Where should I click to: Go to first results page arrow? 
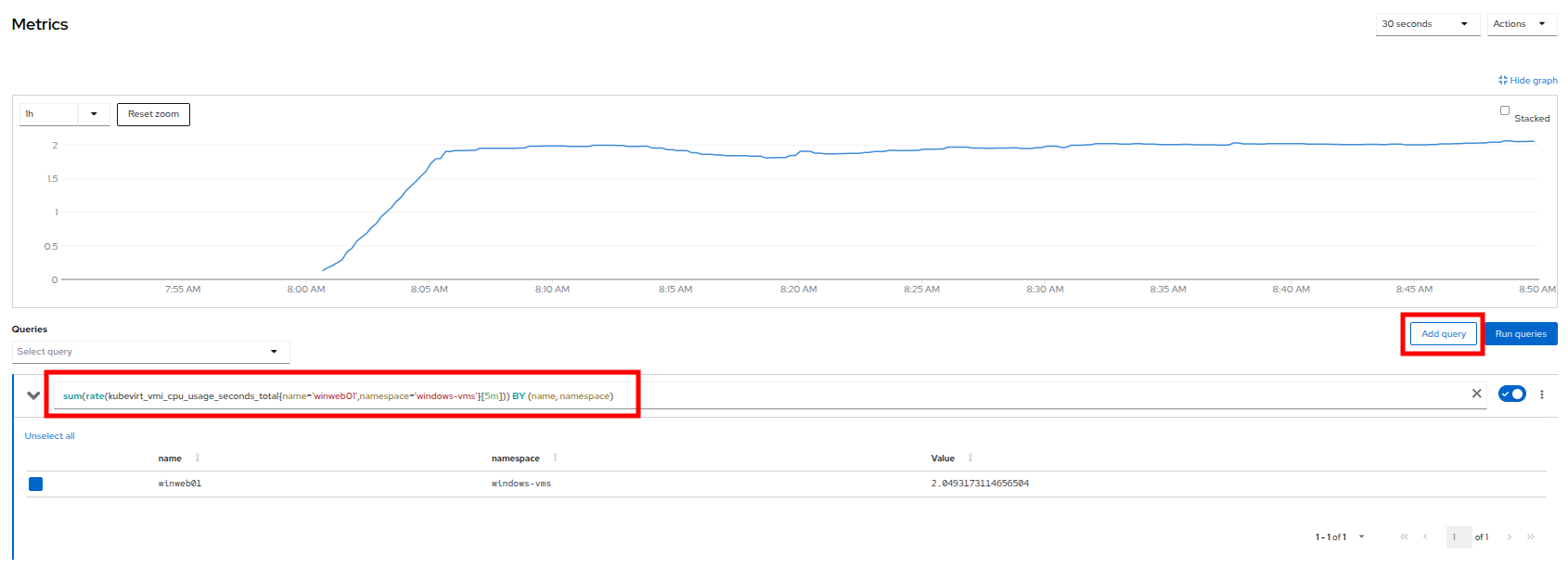pos(1404,537)
